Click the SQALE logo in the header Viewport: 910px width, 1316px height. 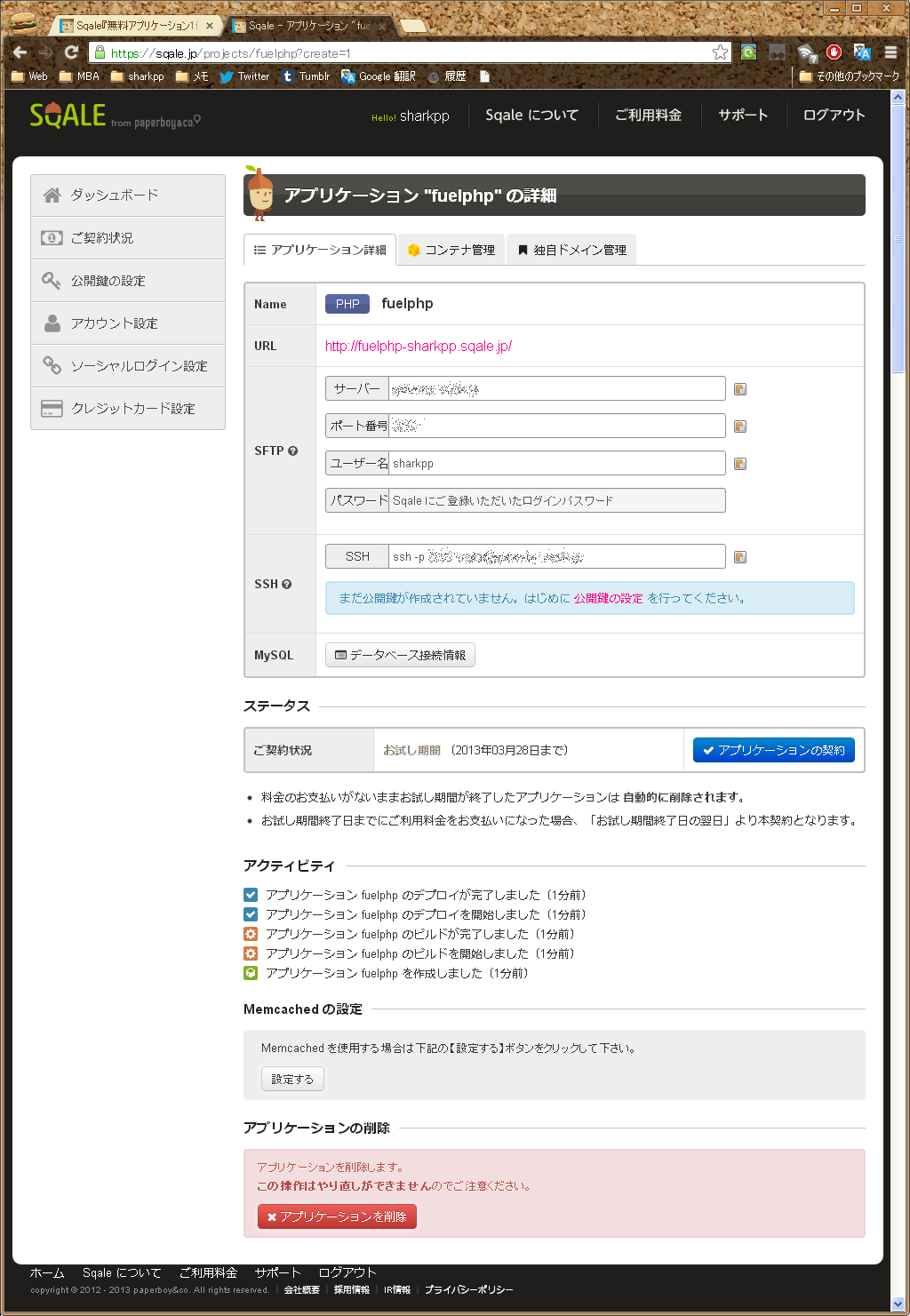(x=68, y=116)
